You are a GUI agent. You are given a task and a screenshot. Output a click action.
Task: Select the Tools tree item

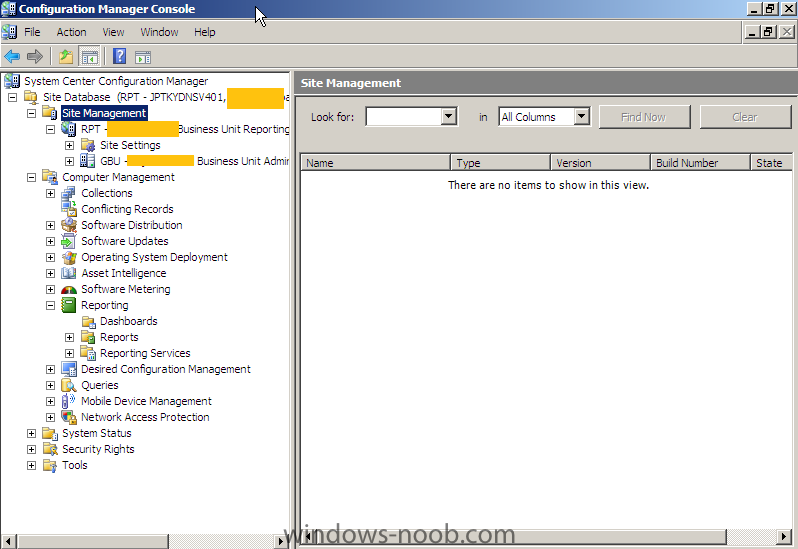coord(75,465)
